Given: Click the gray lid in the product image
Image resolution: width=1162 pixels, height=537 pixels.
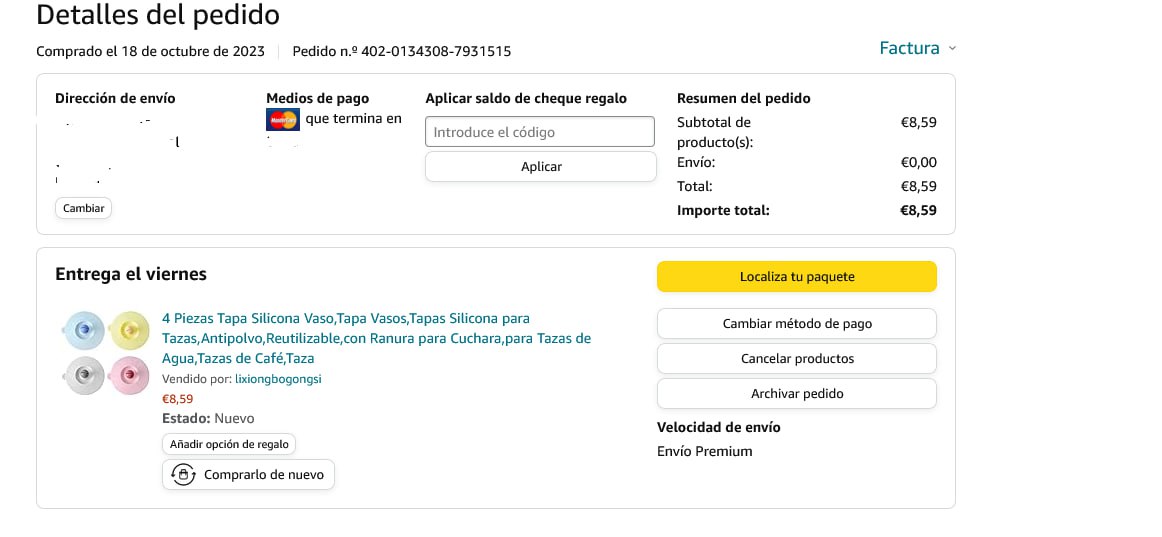Looking at the screenshot, I should click(84, 374).
